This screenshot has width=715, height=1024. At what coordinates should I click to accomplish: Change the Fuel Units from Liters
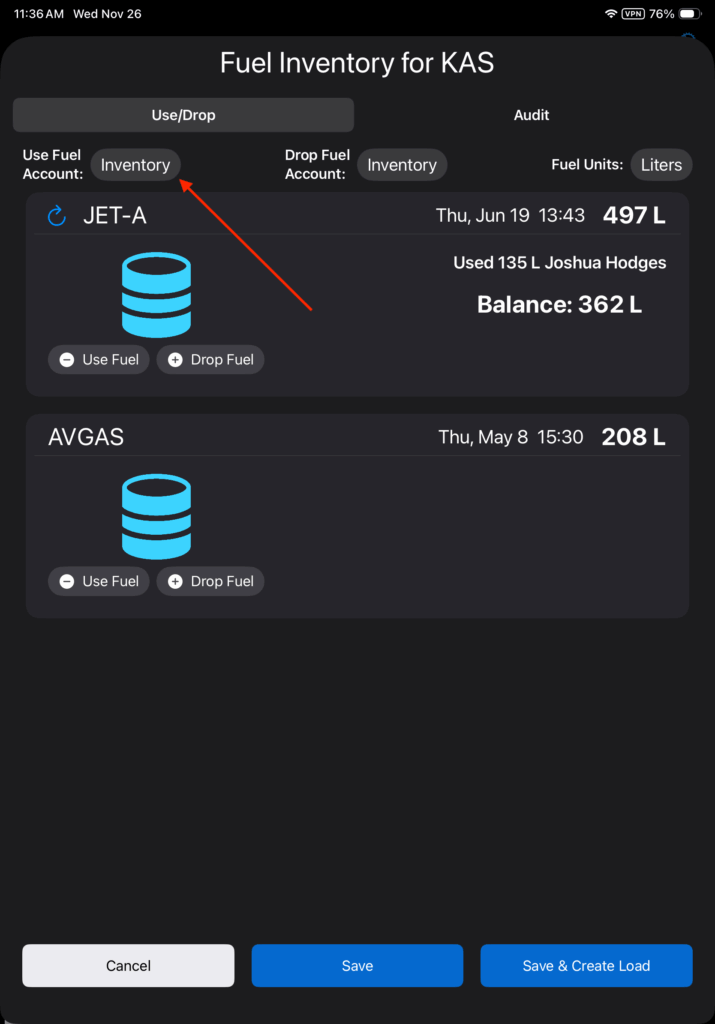(661, 165)
